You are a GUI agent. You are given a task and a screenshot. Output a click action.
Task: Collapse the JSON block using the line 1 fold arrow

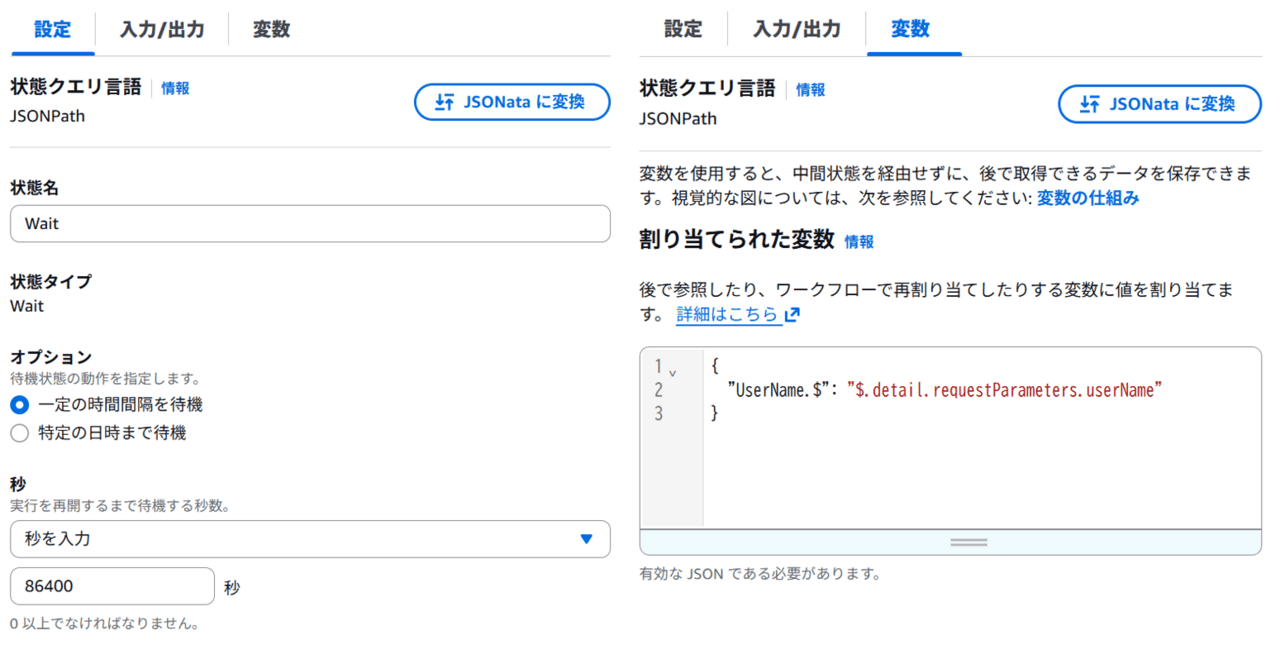(672, 372)
